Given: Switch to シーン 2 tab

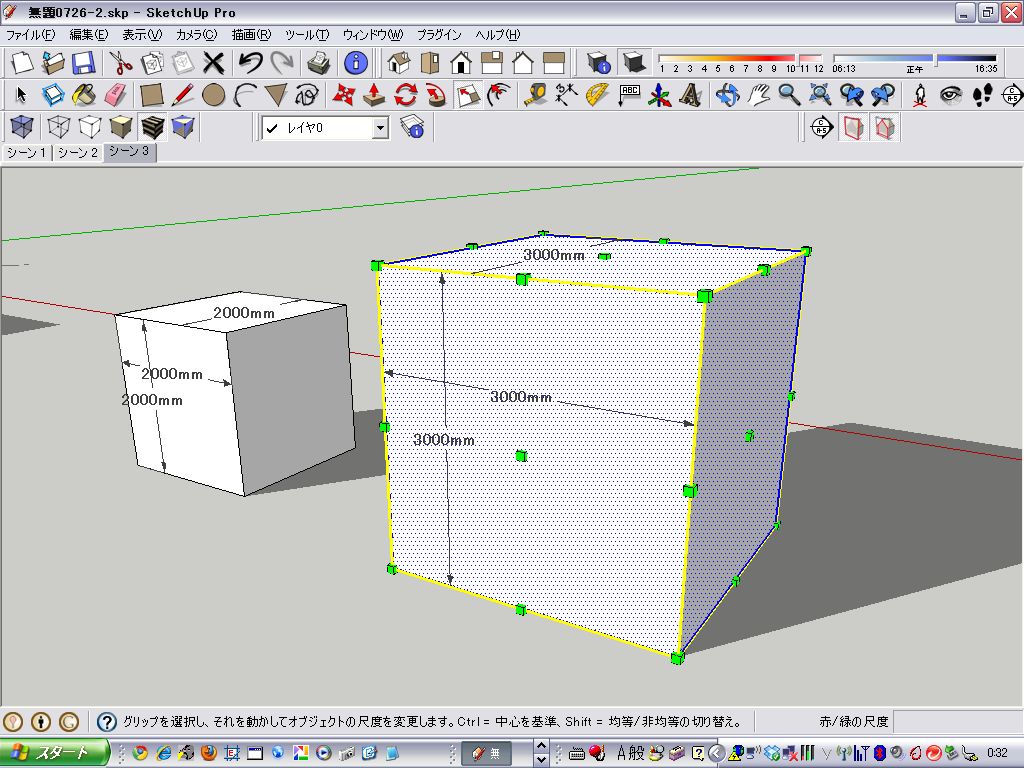Looking at the screenshot, I should pyautogui.click(x=77, y=152).
